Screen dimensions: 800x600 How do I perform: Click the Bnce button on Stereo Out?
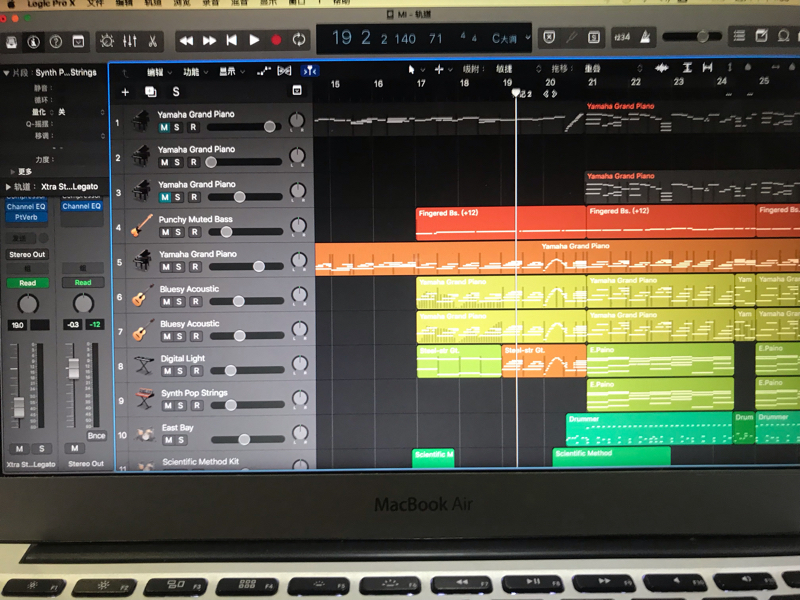coord(96,435)
